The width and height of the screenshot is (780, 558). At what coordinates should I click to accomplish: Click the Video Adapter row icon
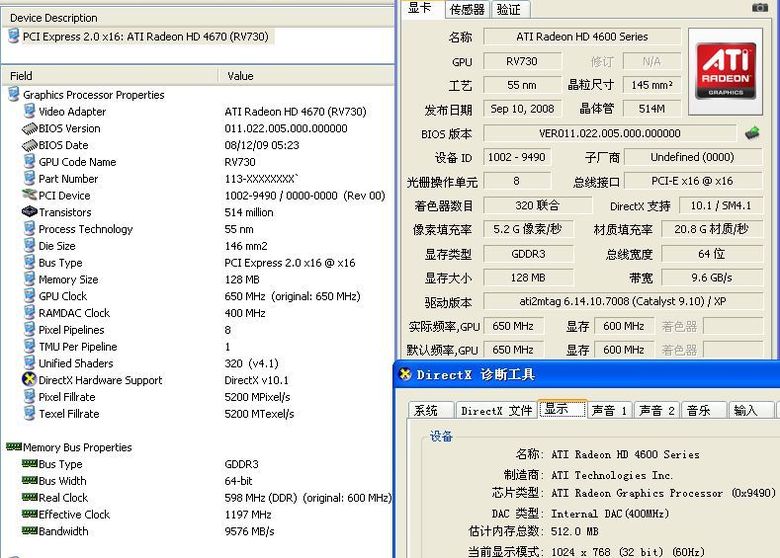click(29, 111)
